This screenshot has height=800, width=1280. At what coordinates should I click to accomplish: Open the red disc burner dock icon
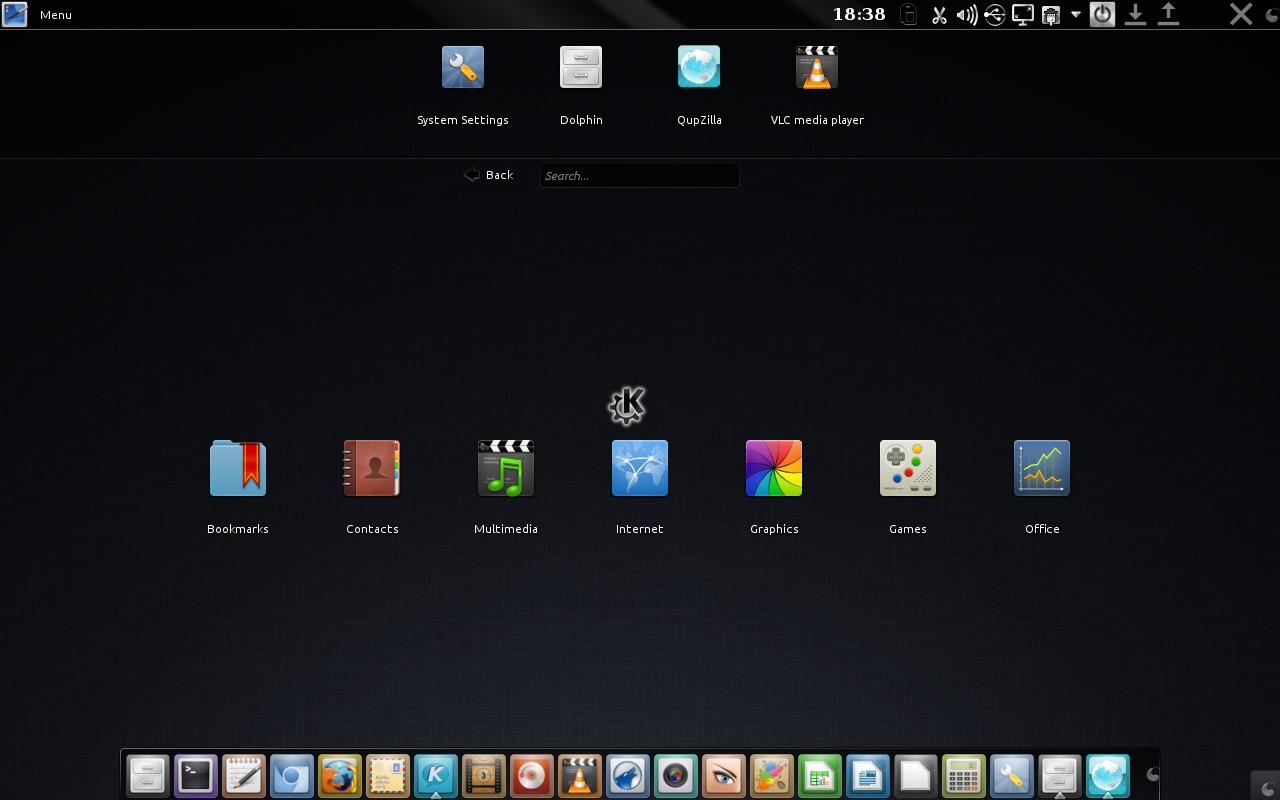[x=532, y=775]
